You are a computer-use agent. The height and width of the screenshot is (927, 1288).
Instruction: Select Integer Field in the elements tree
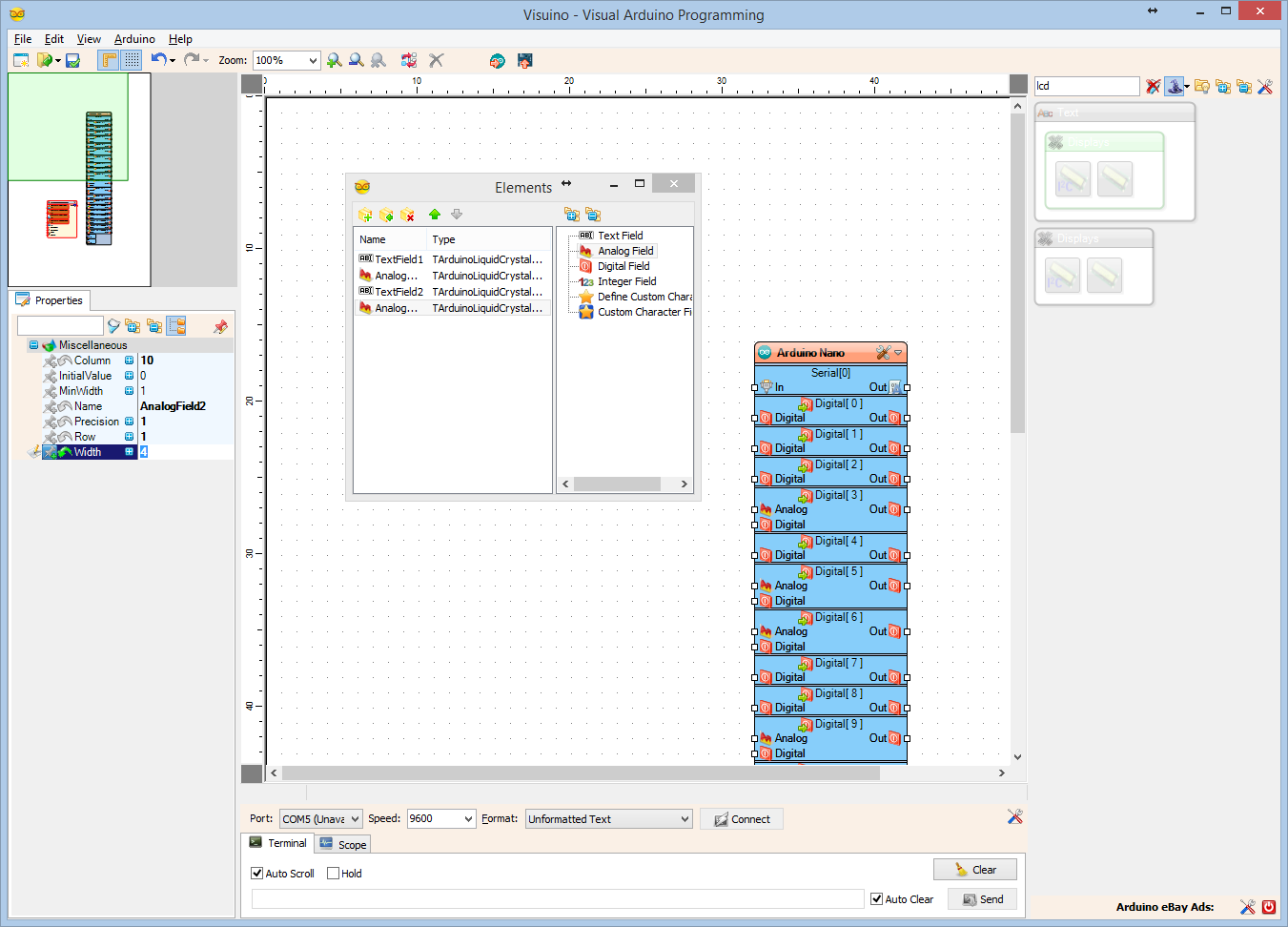pos(626,281)
